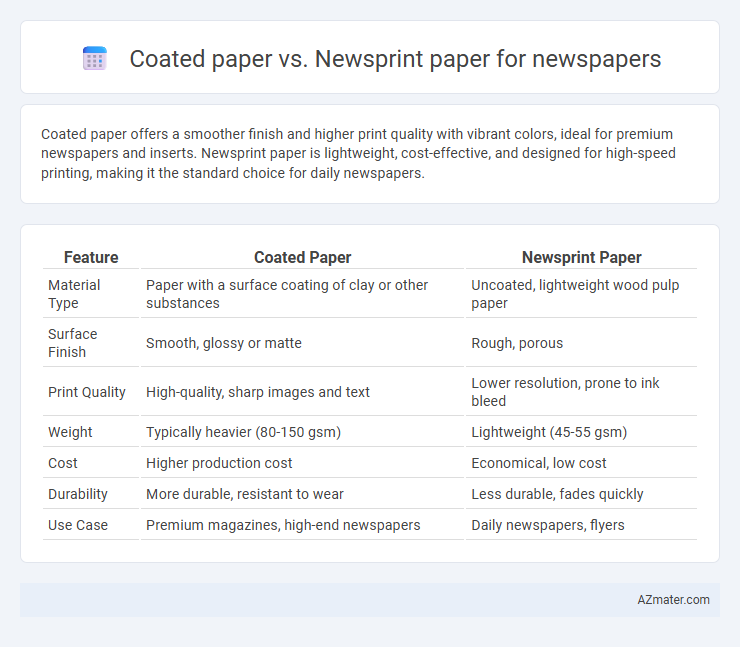
Task: Click the calendar grid icon beside the title
Action: pos(95,59)
